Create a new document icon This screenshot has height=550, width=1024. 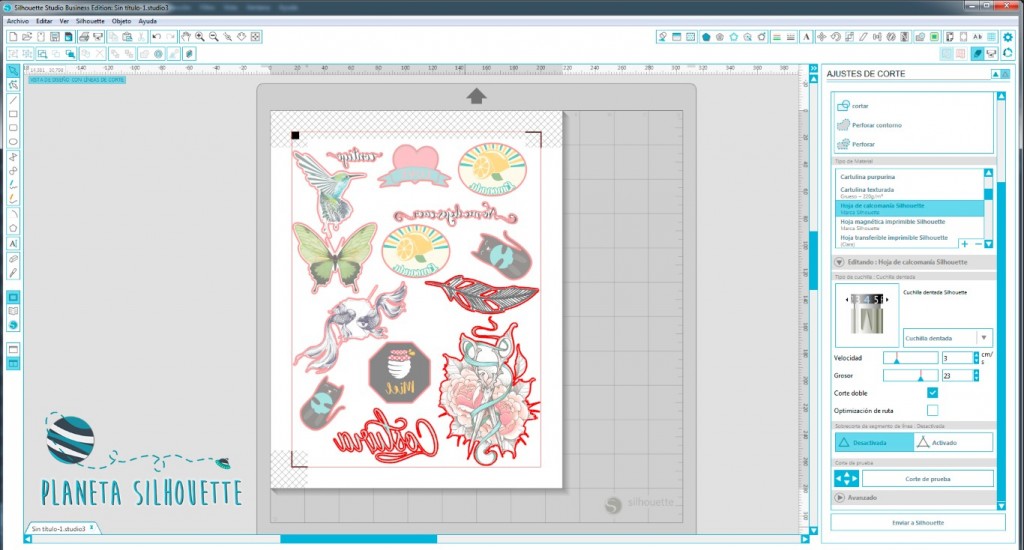[12, 37]
